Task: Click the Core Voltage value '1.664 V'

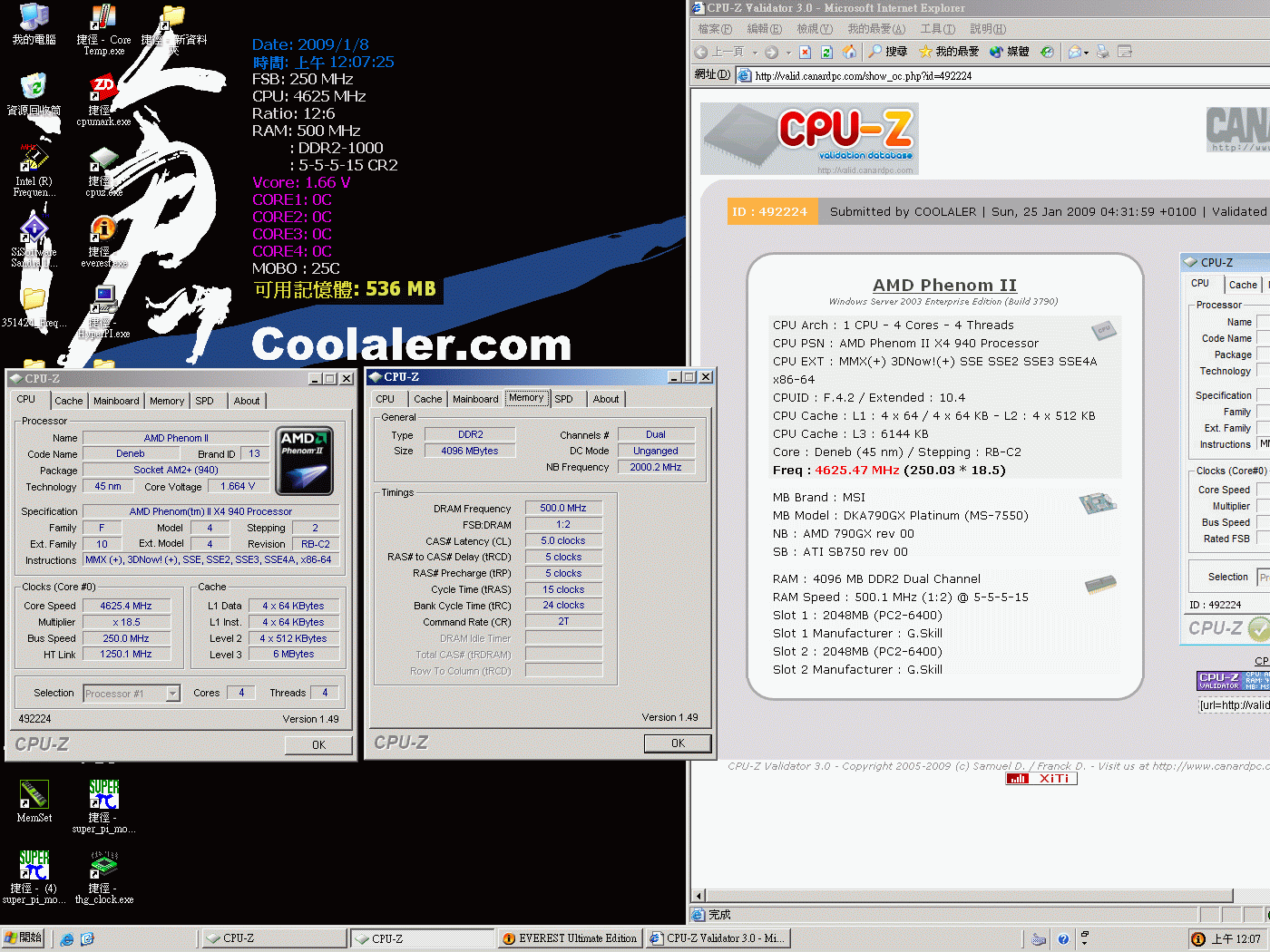Action: (x=238, y=487)
